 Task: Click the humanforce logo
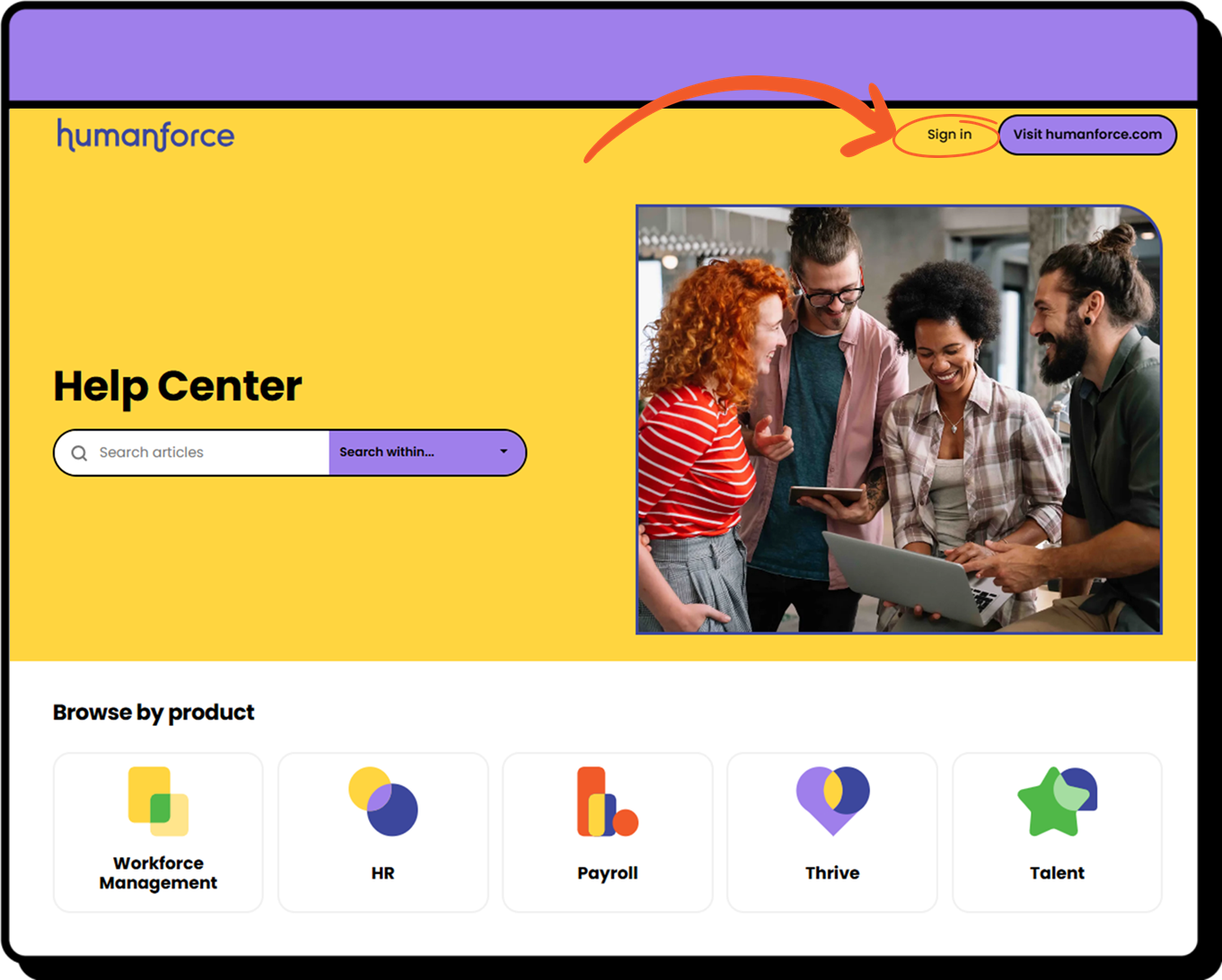[x=145, y=136]
